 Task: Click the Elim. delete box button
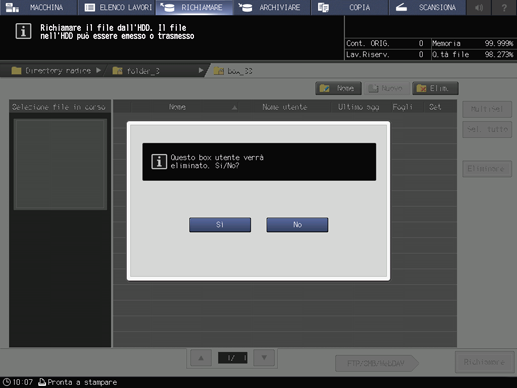pyautogui.click(x=435, y=88)
